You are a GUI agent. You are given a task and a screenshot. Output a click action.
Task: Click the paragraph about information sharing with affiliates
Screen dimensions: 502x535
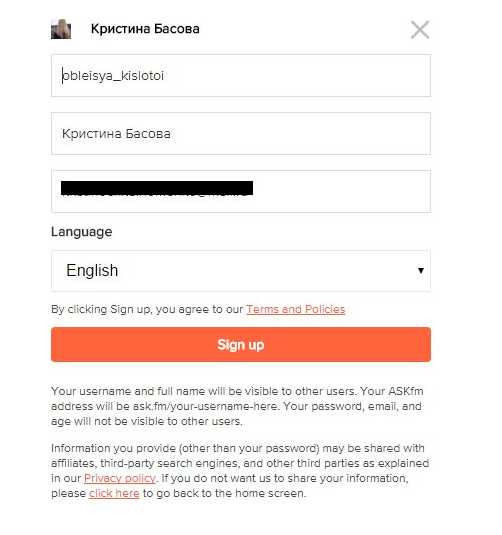tap(240, 471)
